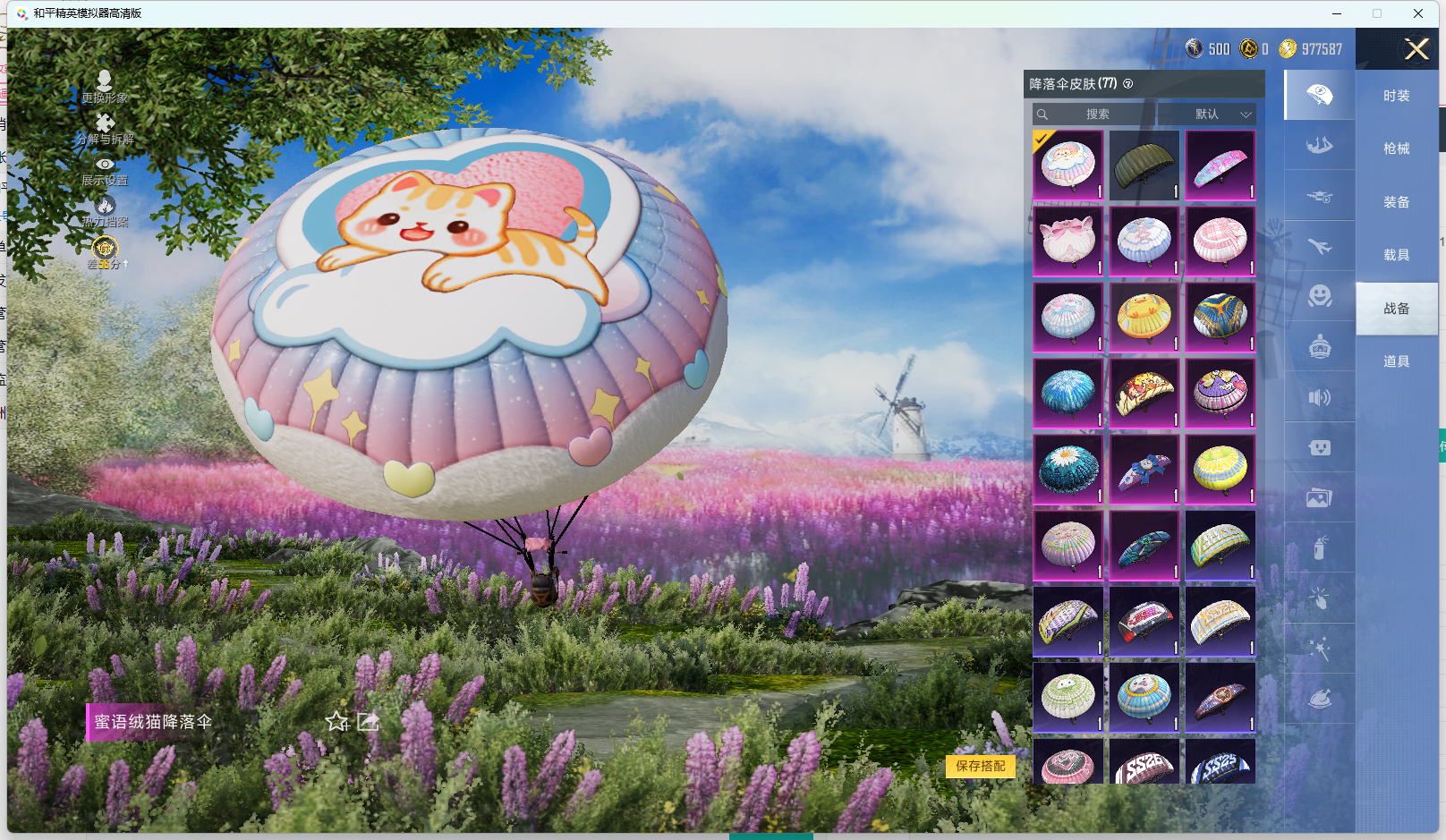Viewport: 1446px width, 840px height.
Task: Open the smiley emote category icon
Action: pyautogui.click(x=1319, y=296)
